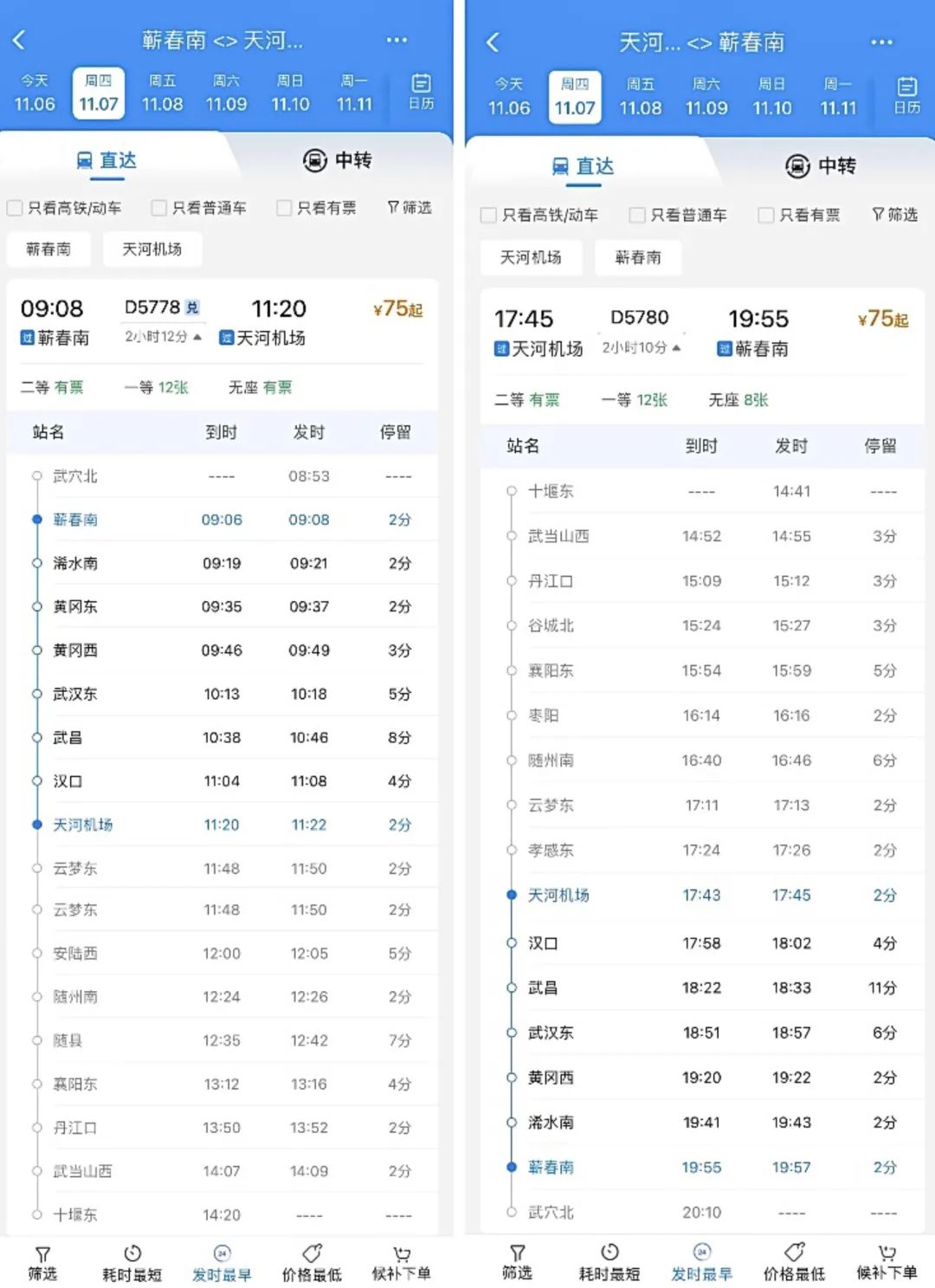Select the ¥75起 price on the D5778 train
Image resolution: width=935 pixels, height=1288 pixels.
click(397, 309)
